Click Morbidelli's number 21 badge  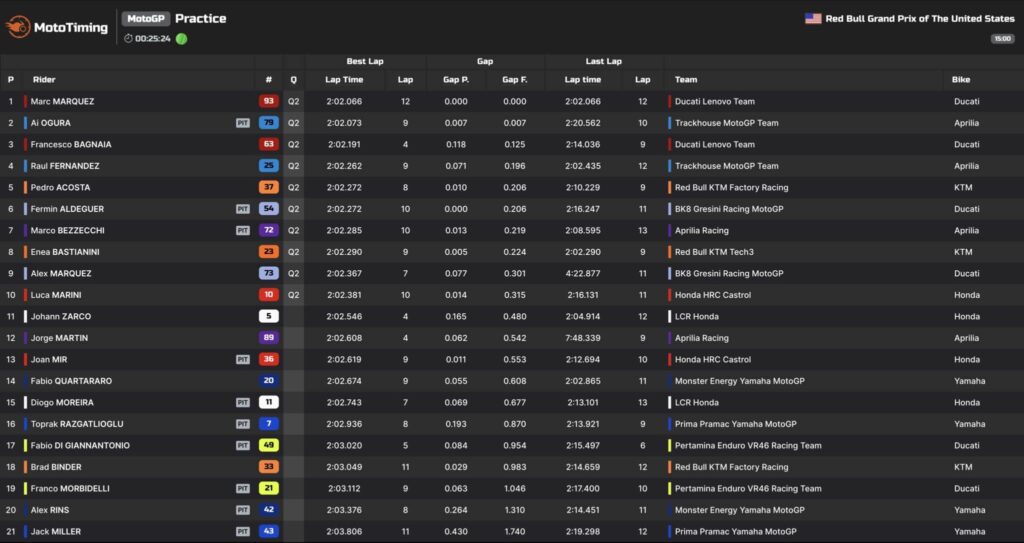point(268,489)
